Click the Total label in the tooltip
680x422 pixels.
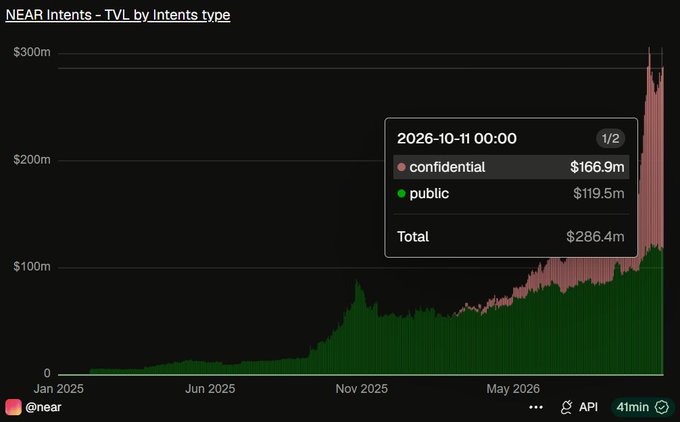(413, 236)
